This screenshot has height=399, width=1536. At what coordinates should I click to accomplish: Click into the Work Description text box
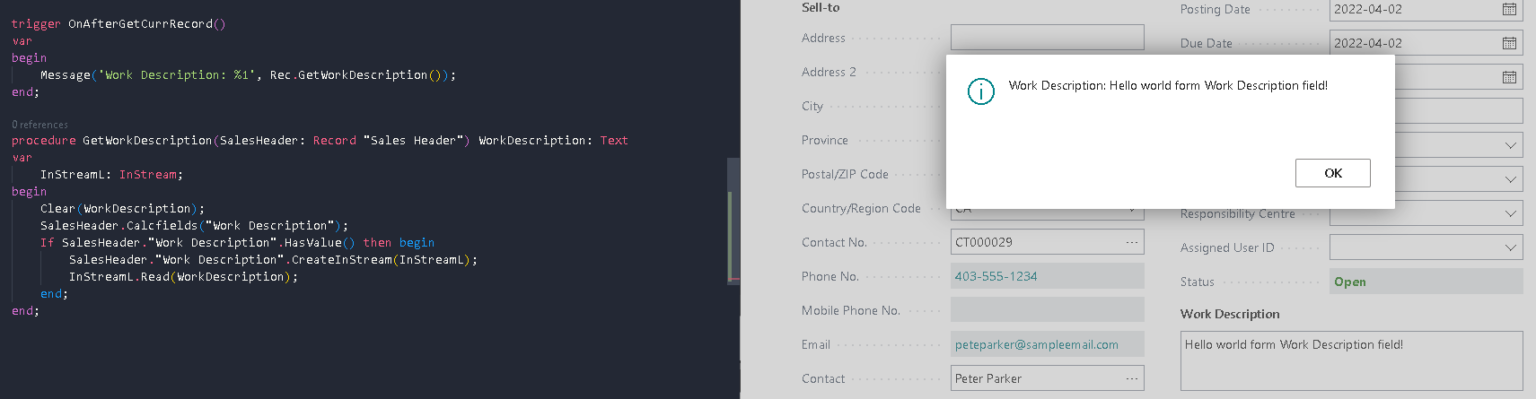[1351, 361]
